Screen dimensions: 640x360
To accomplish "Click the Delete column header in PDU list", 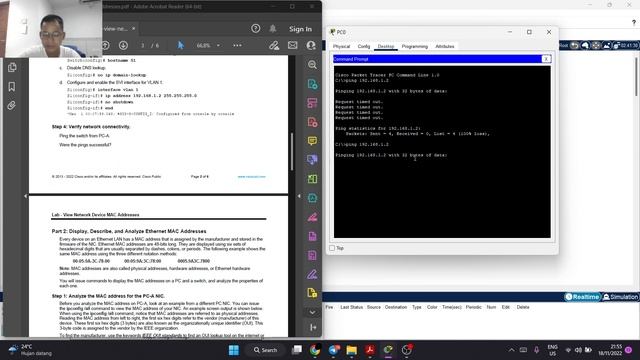I will [523, 307].
